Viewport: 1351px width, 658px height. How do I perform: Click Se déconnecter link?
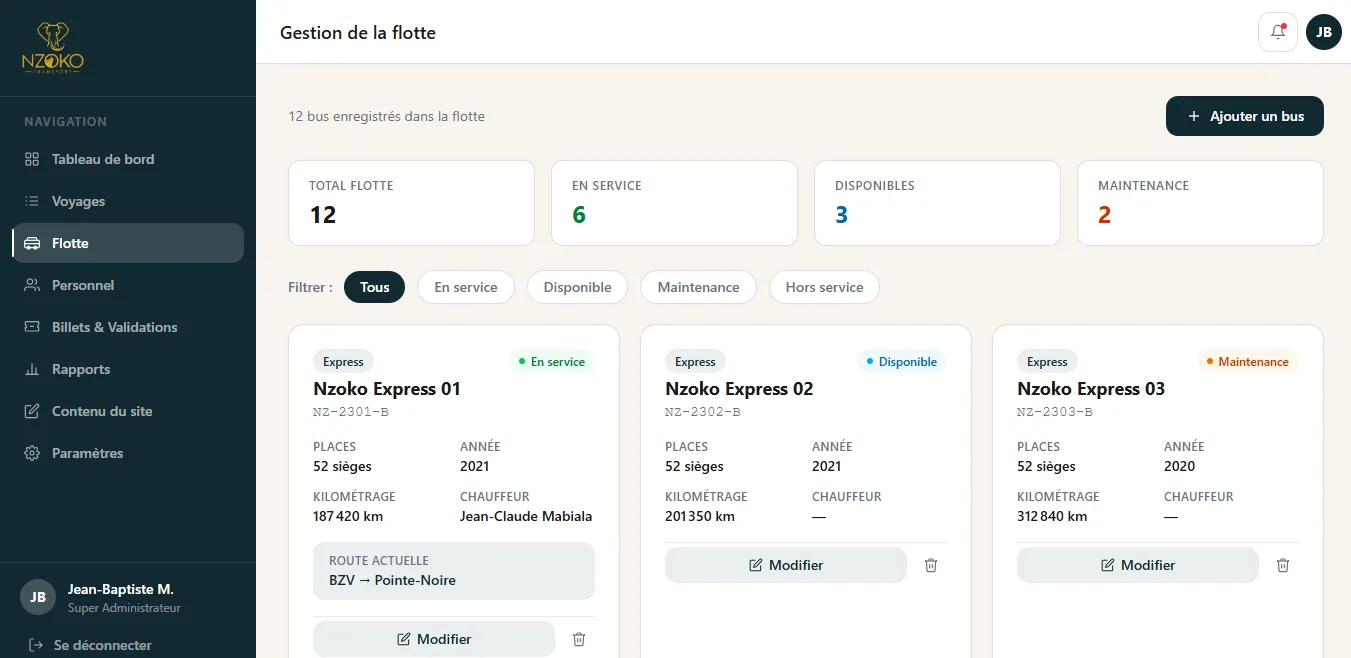coord(103,645)
